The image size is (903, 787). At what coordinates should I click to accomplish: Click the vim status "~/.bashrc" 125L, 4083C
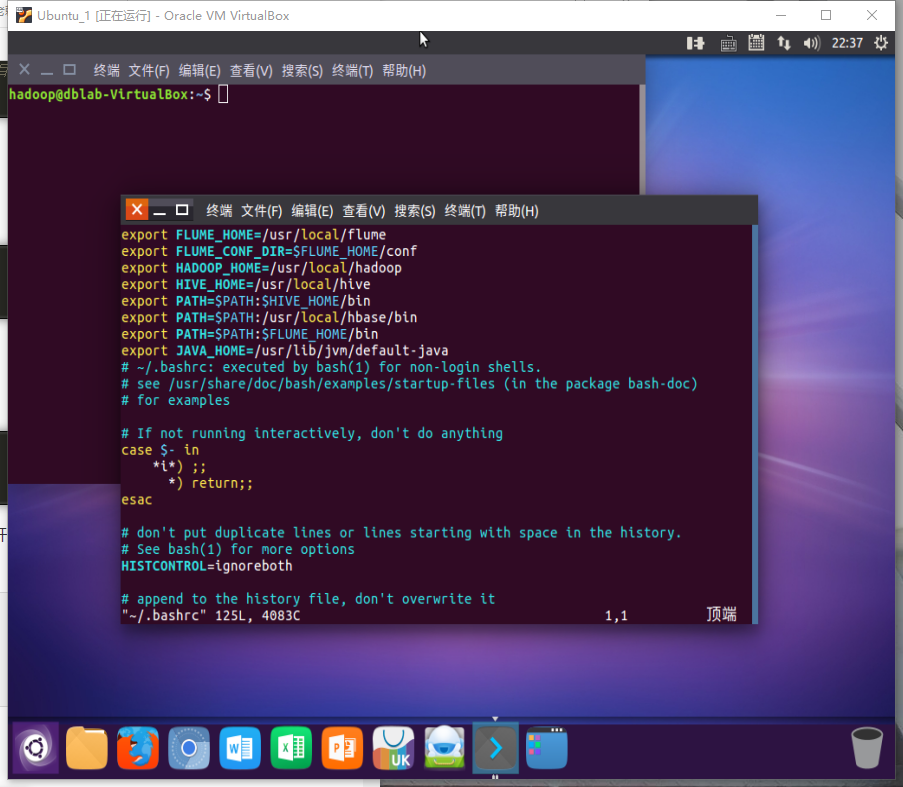211,615
